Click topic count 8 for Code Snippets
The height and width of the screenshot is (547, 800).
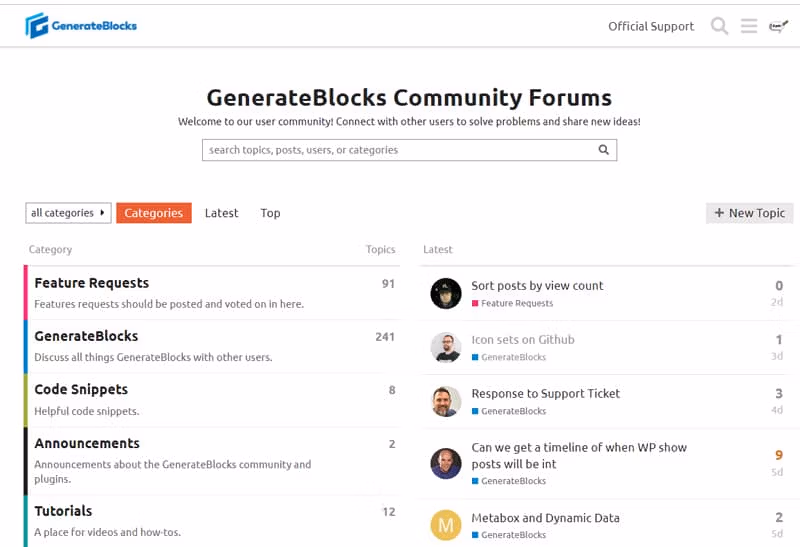[392, 390]
